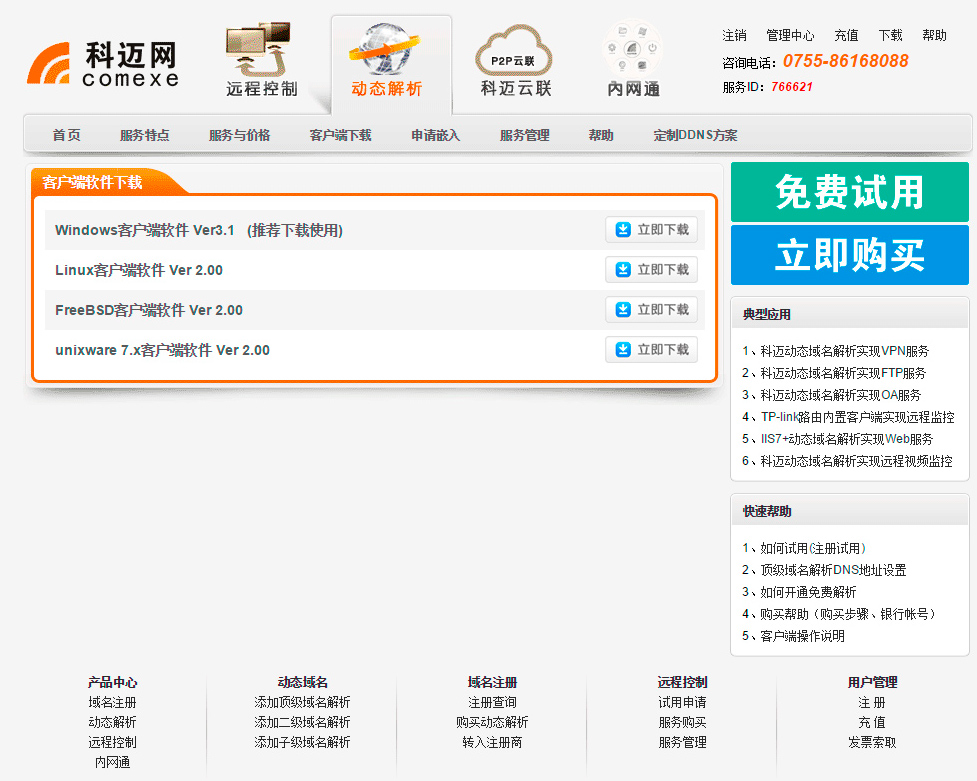Open 服务与价格 navigation item

tap(240, 135)
